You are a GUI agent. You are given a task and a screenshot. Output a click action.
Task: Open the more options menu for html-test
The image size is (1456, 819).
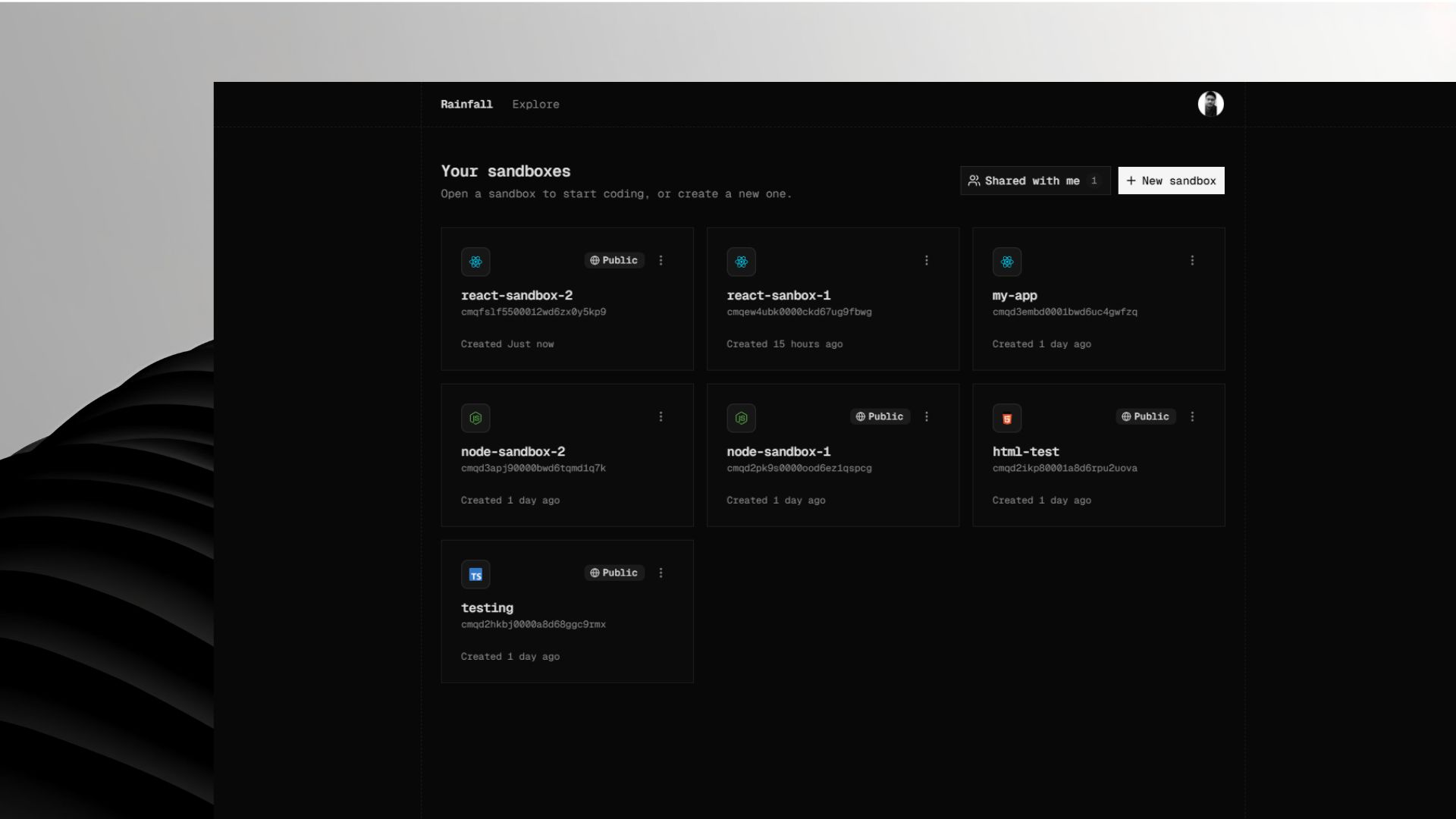1192,416
